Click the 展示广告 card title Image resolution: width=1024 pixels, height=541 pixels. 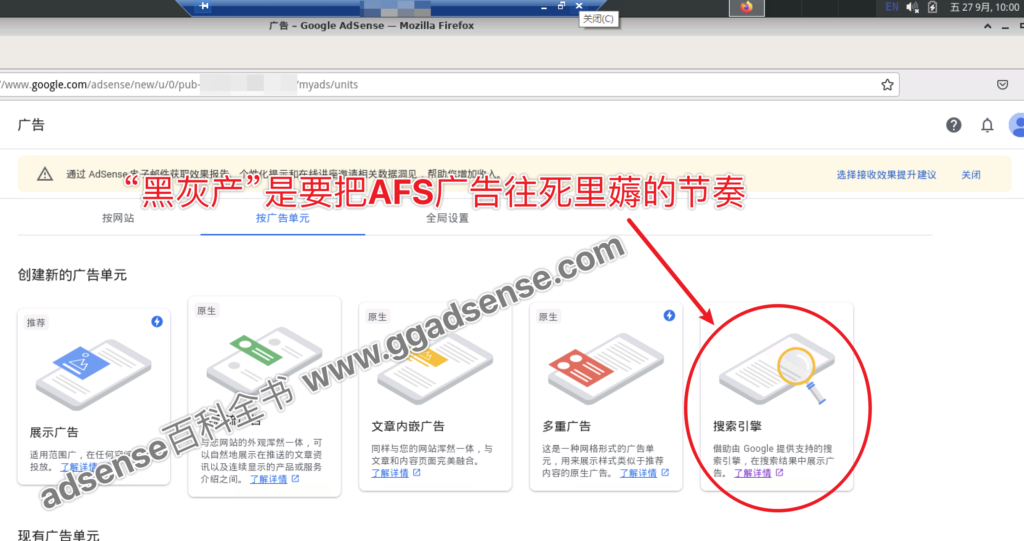(x=54, y=432)
